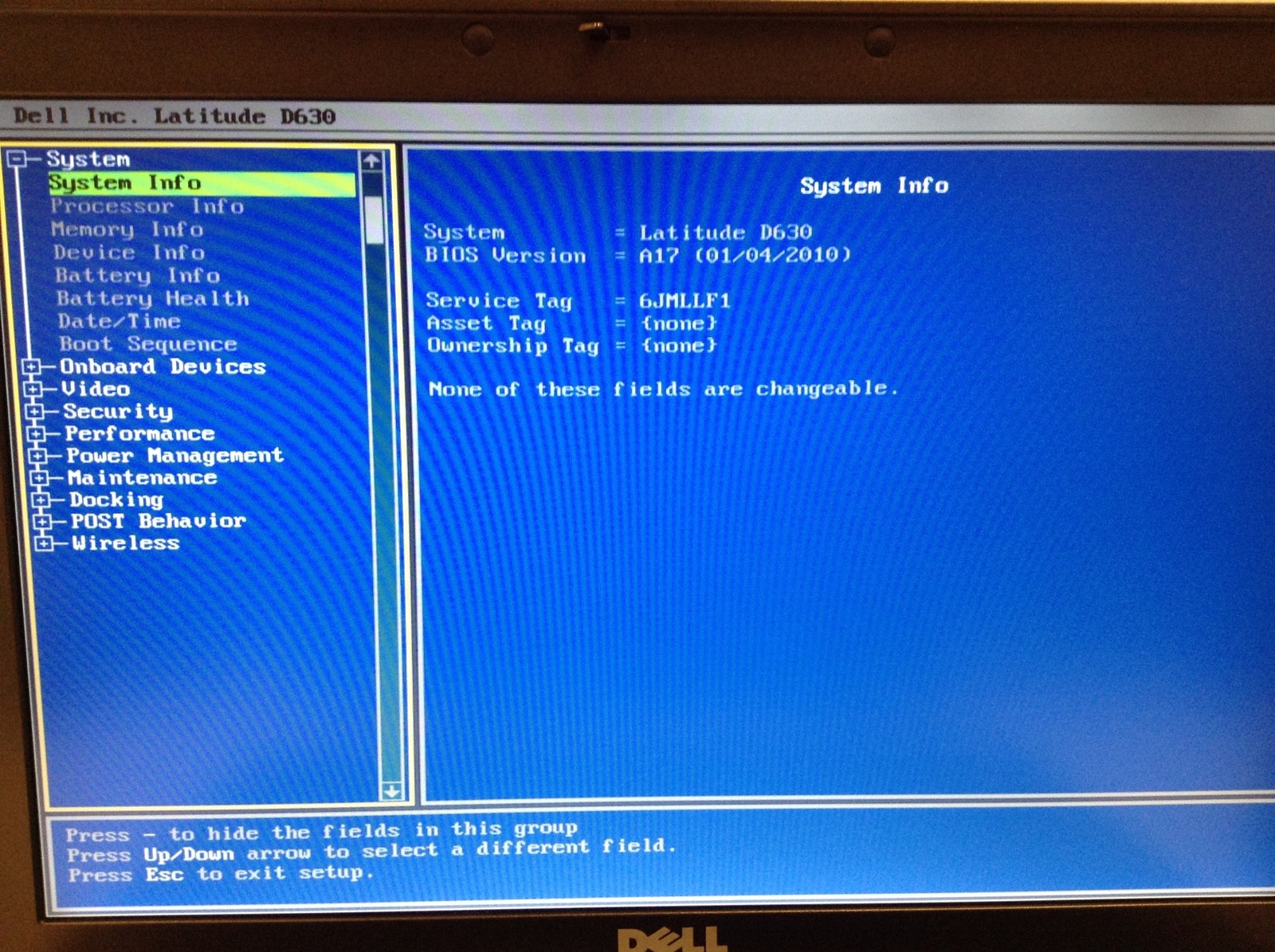Screen dimensions: 1275x952
Task: Collapse the System tree group
Action: (18, 159)
